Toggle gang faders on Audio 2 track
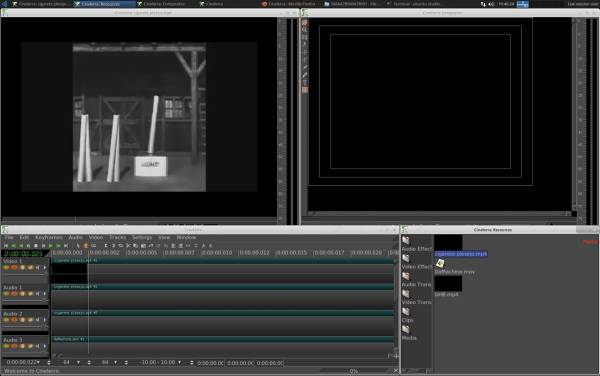The height and width of the screenshot is (376, 600). (x=22, y=320)
